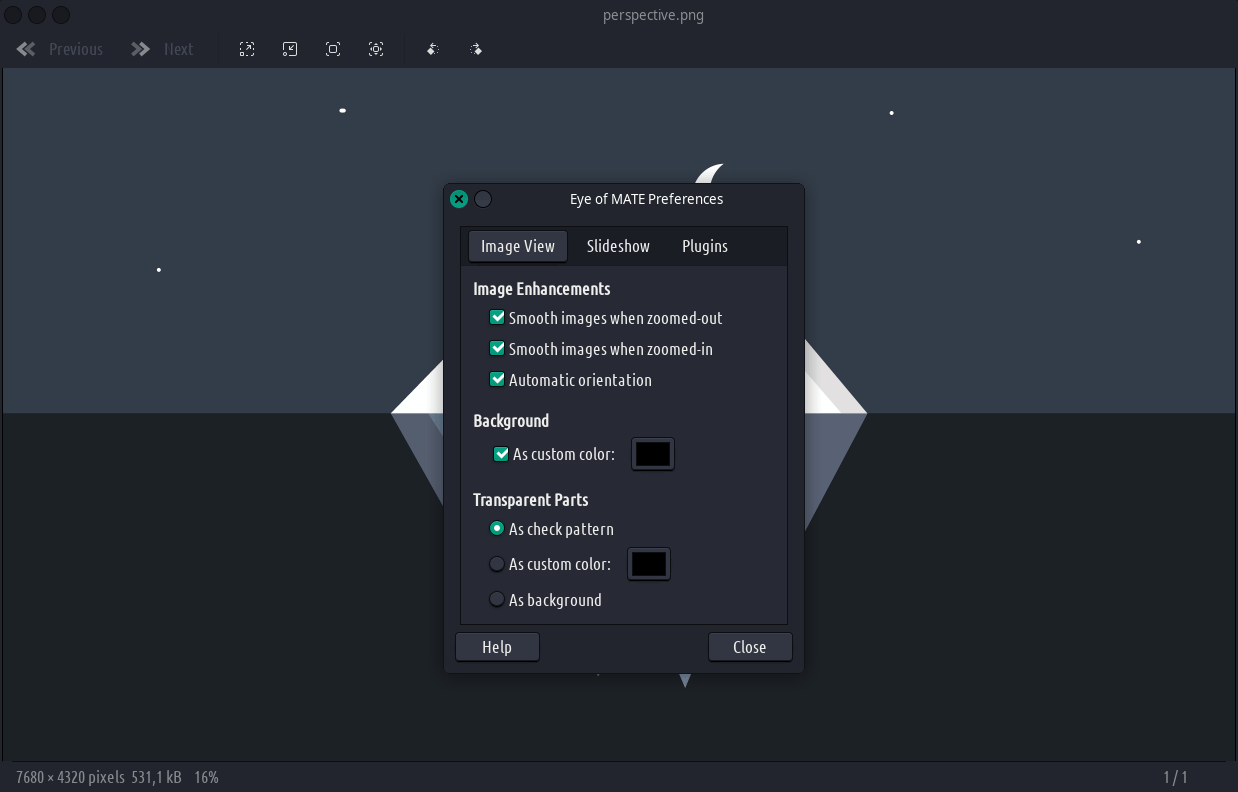Open the Plugins tab

click(x=705, y=246)
